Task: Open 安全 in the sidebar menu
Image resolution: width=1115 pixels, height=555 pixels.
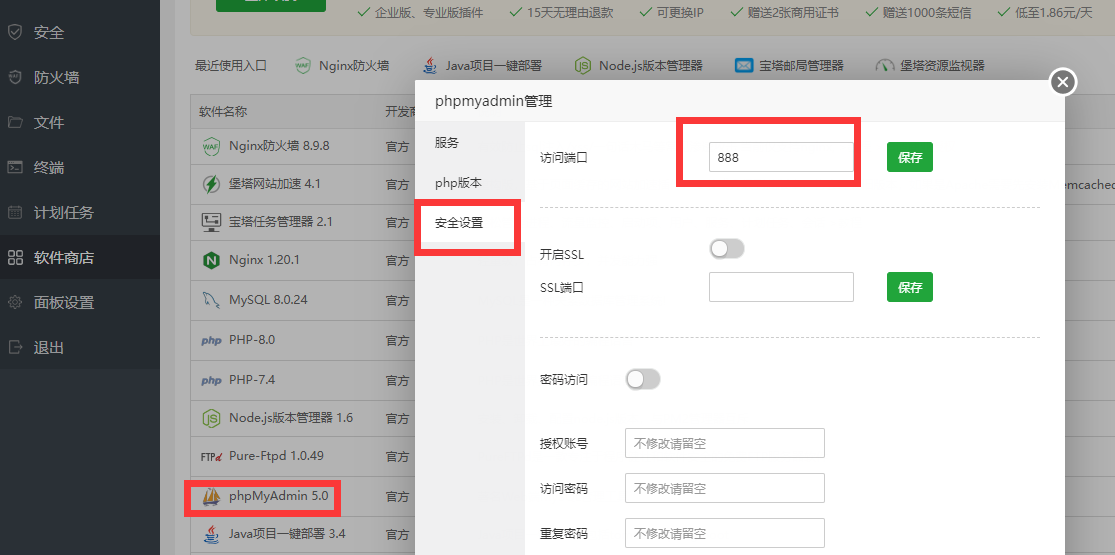Action: pos(49,33)
